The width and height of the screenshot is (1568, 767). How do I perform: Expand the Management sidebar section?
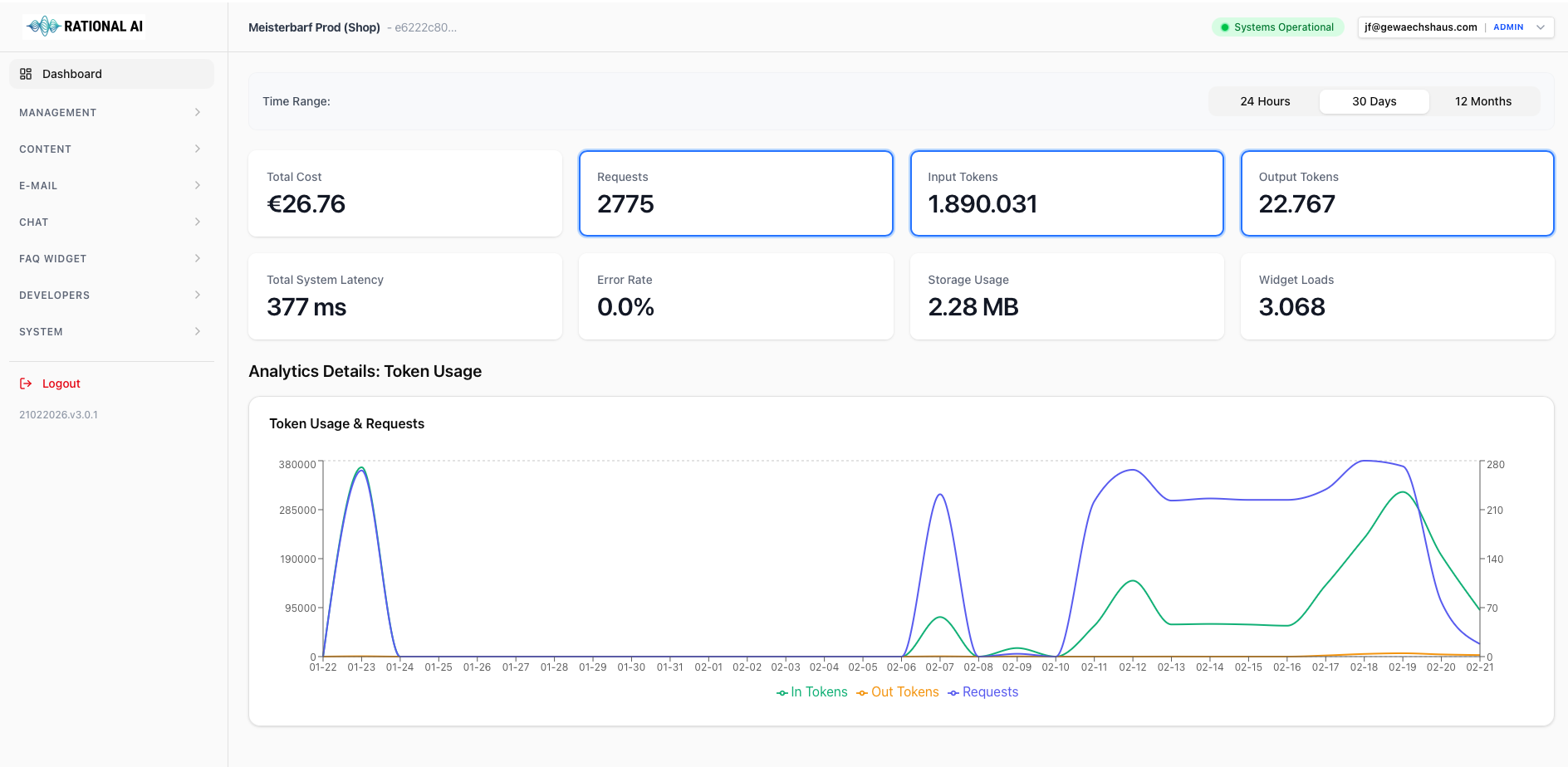pyautogui.click(x=110, y=113)
